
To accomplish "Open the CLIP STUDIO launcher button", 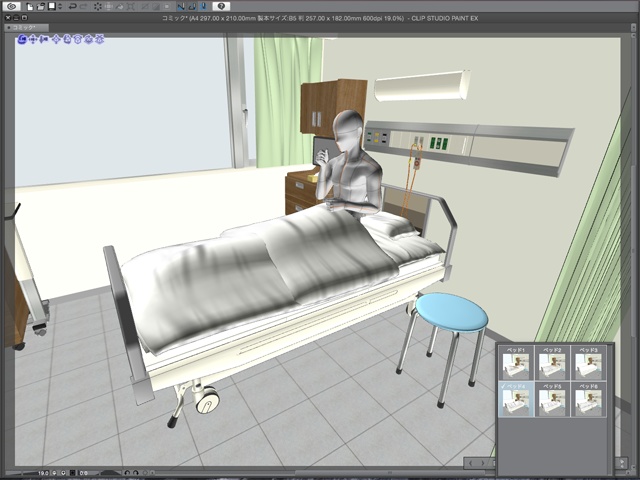I will click(12, 7).
